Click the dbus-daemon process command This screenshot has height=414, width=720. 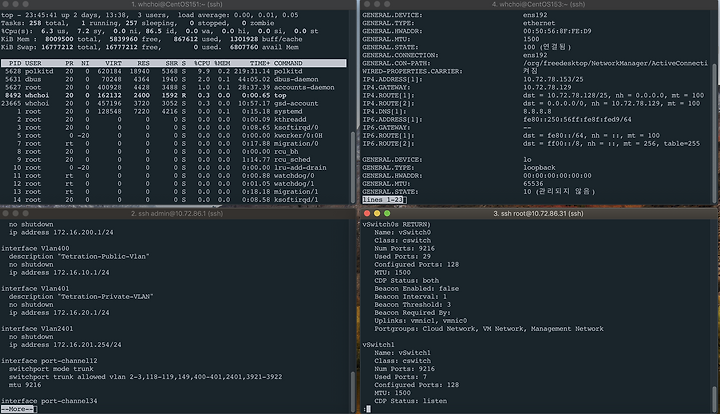(296, 79)
